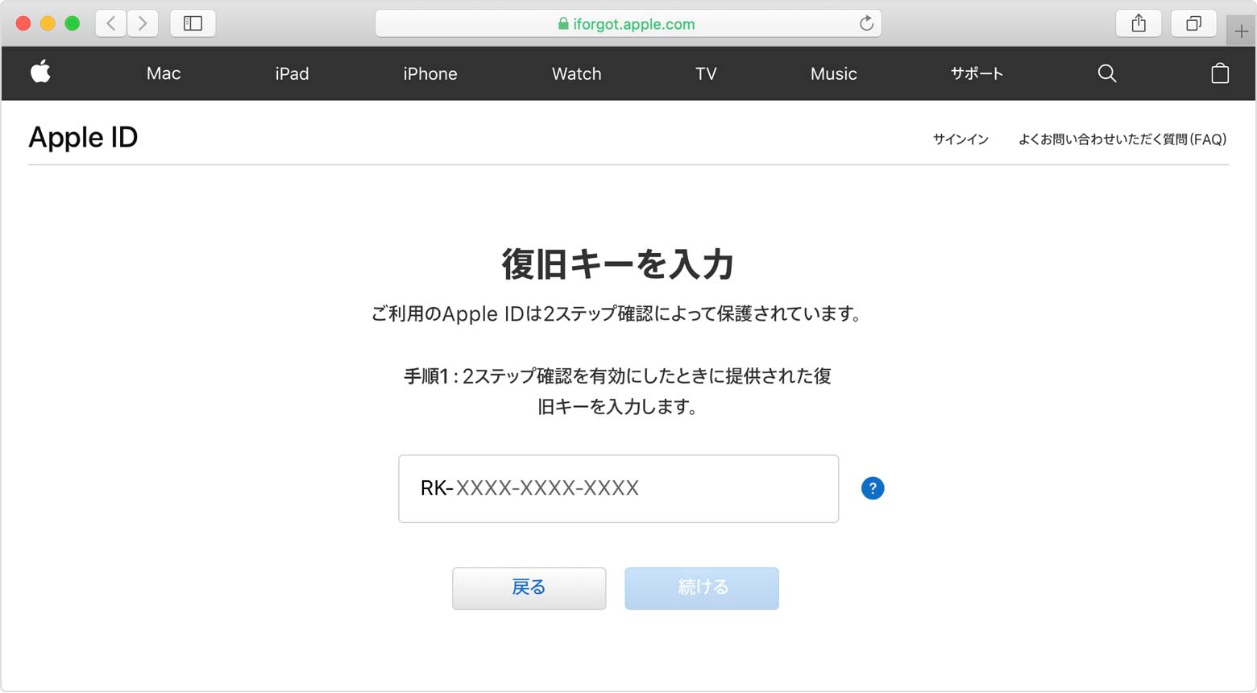
Task: Click the 戻る button
Action: point(529,588)
